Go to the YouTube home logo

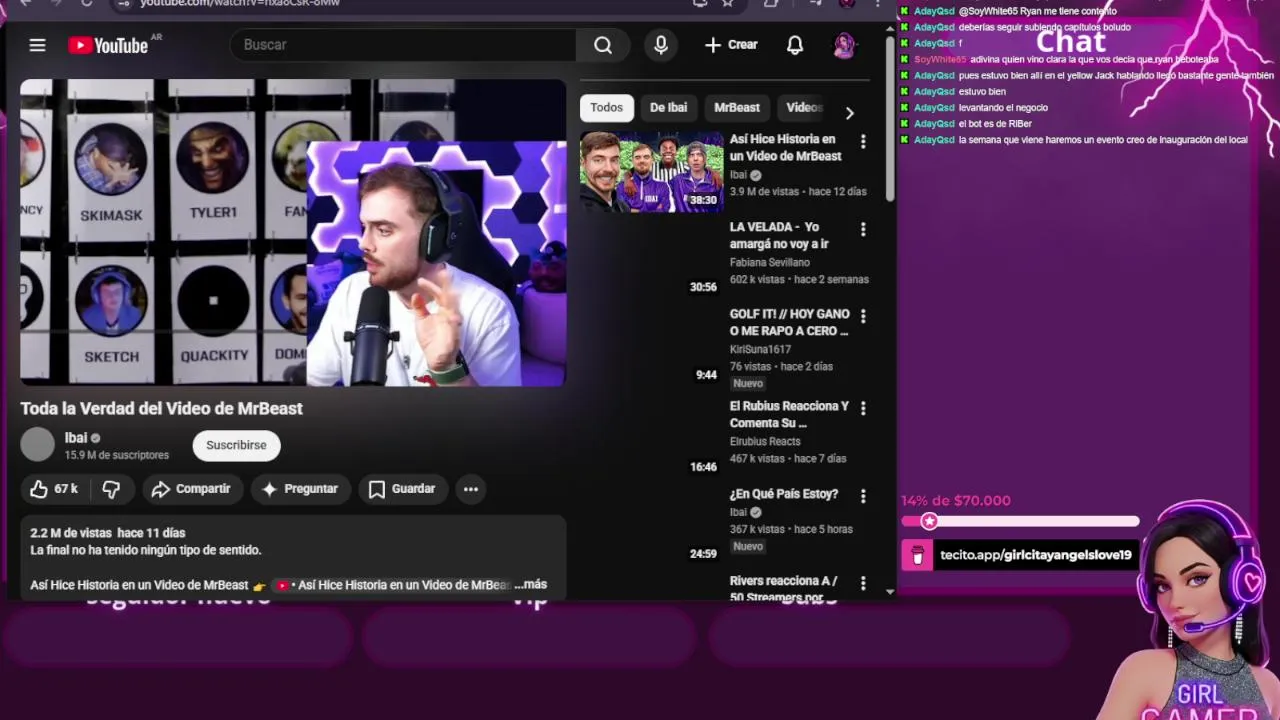(108, 45)
